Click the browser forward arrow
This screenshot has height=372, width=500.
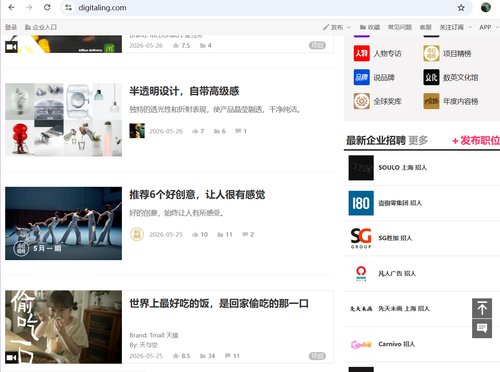(29, 7)
